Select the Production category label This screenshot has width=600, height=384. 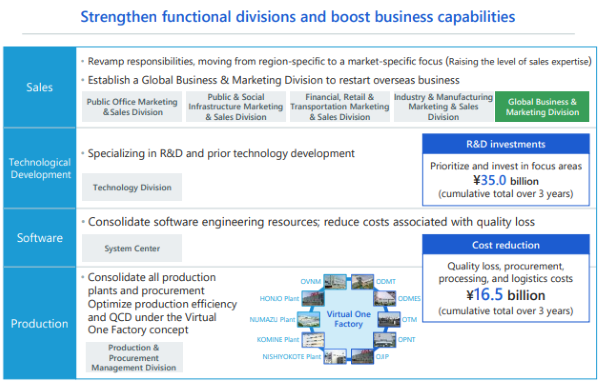(x=39, y=324)
